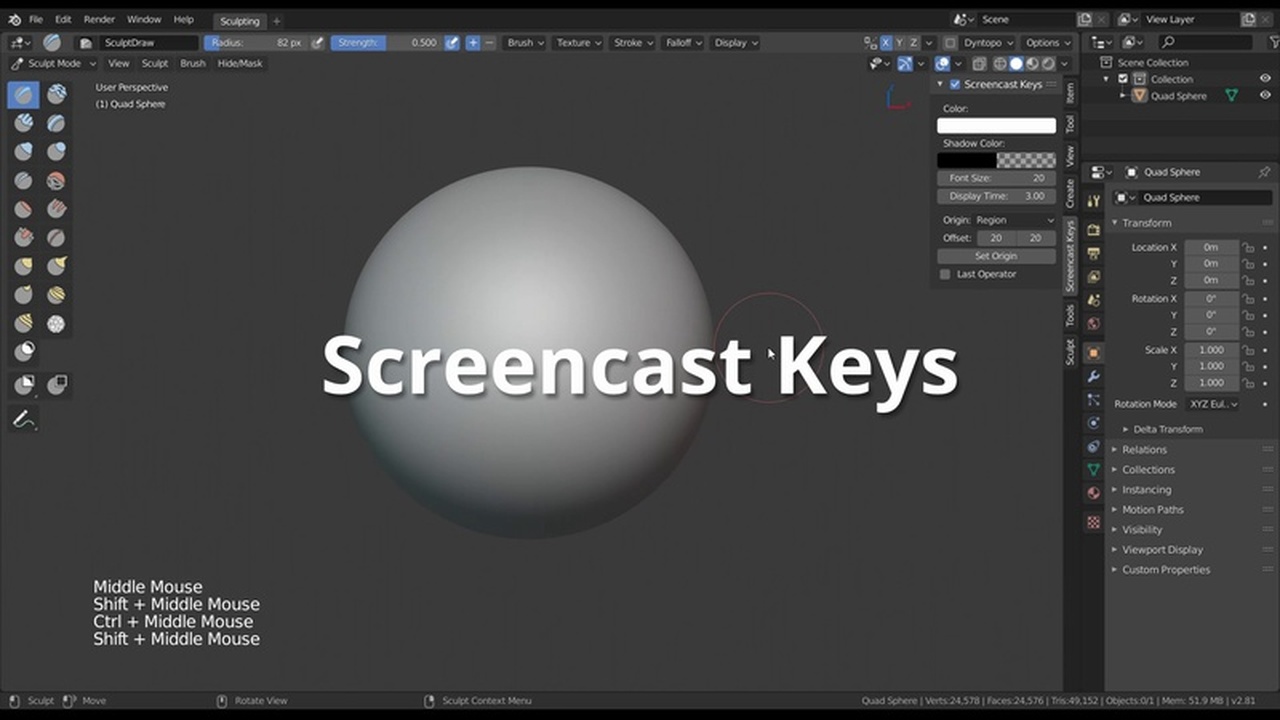The width and height of the screenshot is (1280, 720).
Task: Toggle viewport X-ray mode
Action: click(x=979, y=63)
